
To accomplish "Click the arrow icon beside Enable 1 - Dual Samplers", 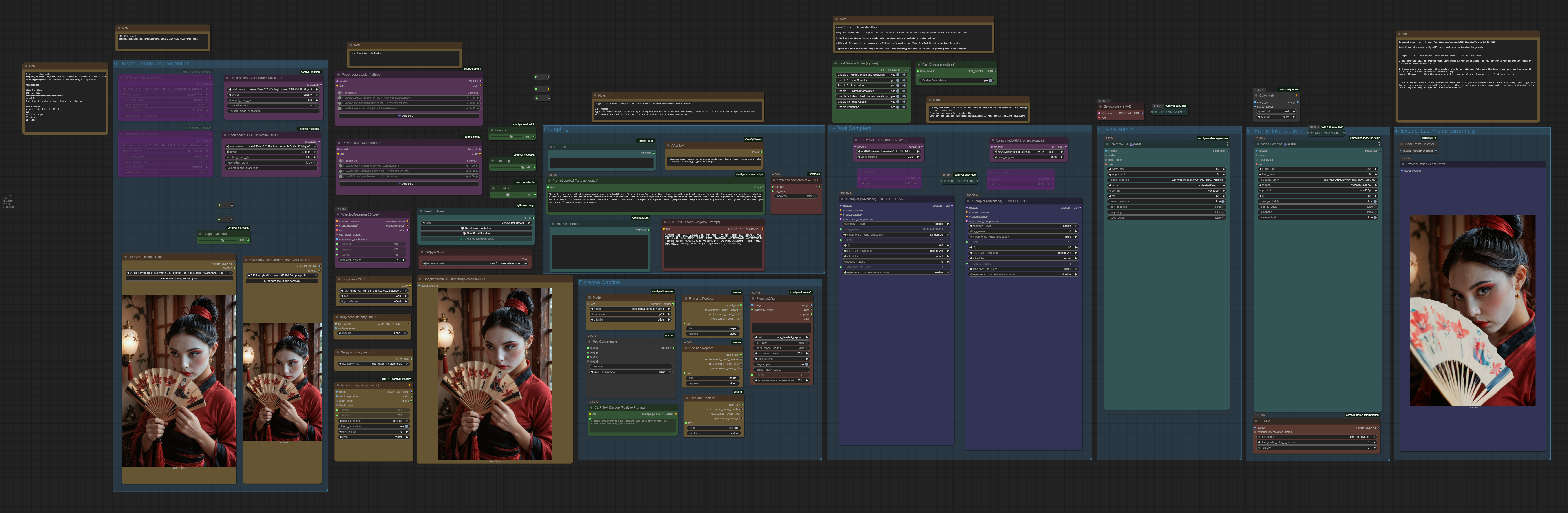I will click(904, 80).
